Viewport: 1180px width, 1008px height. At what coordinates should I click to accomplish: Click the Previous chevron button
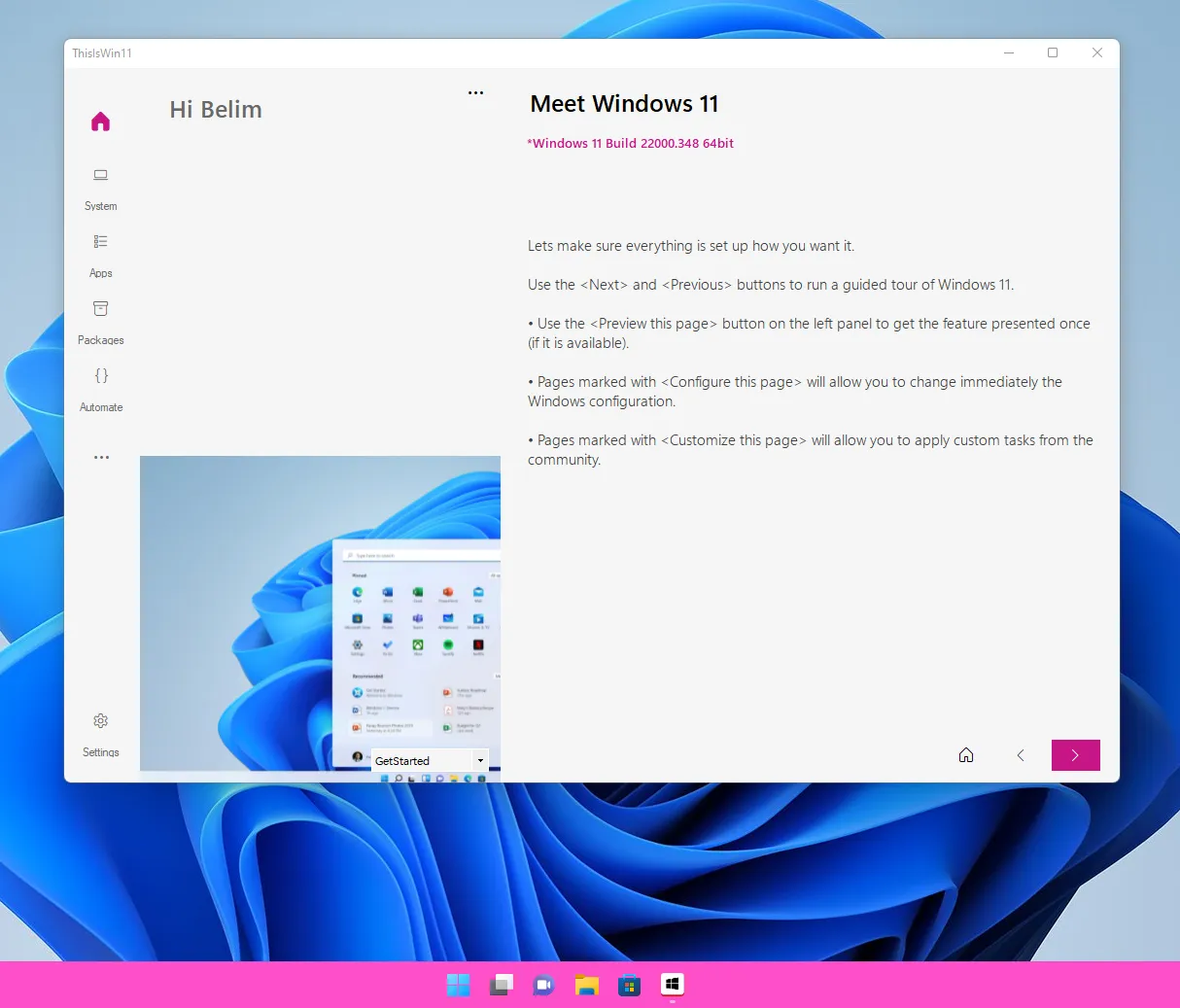pos(1020,754)
